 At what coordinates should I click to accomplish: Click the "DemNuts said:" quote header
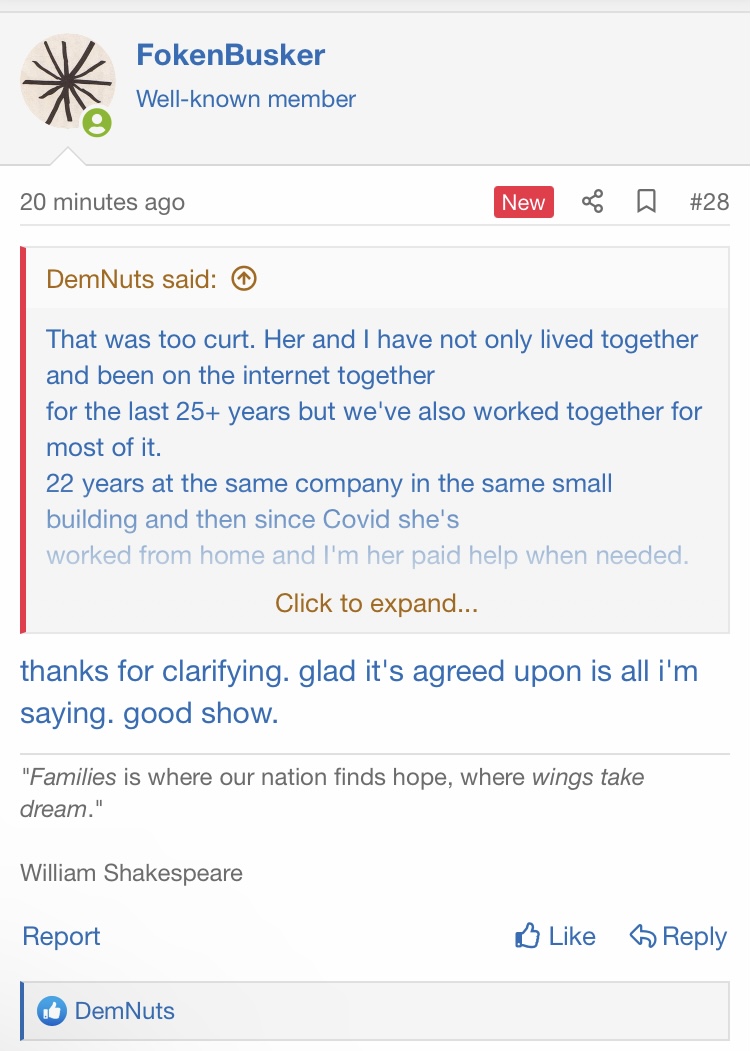pyautogui.click(x=131, y=279)
